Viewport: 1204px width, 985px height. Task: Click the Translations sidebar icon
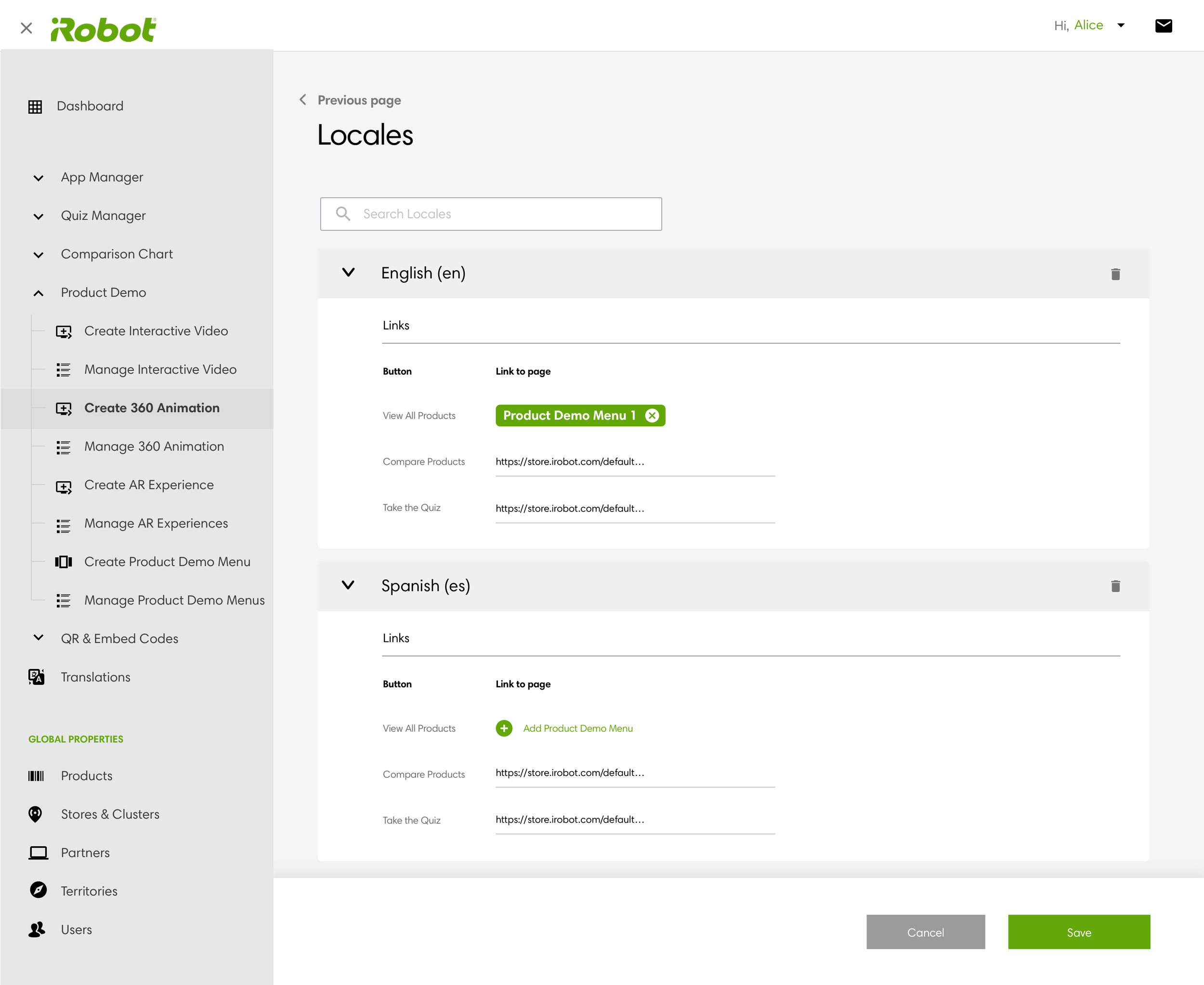coord(36,676)
